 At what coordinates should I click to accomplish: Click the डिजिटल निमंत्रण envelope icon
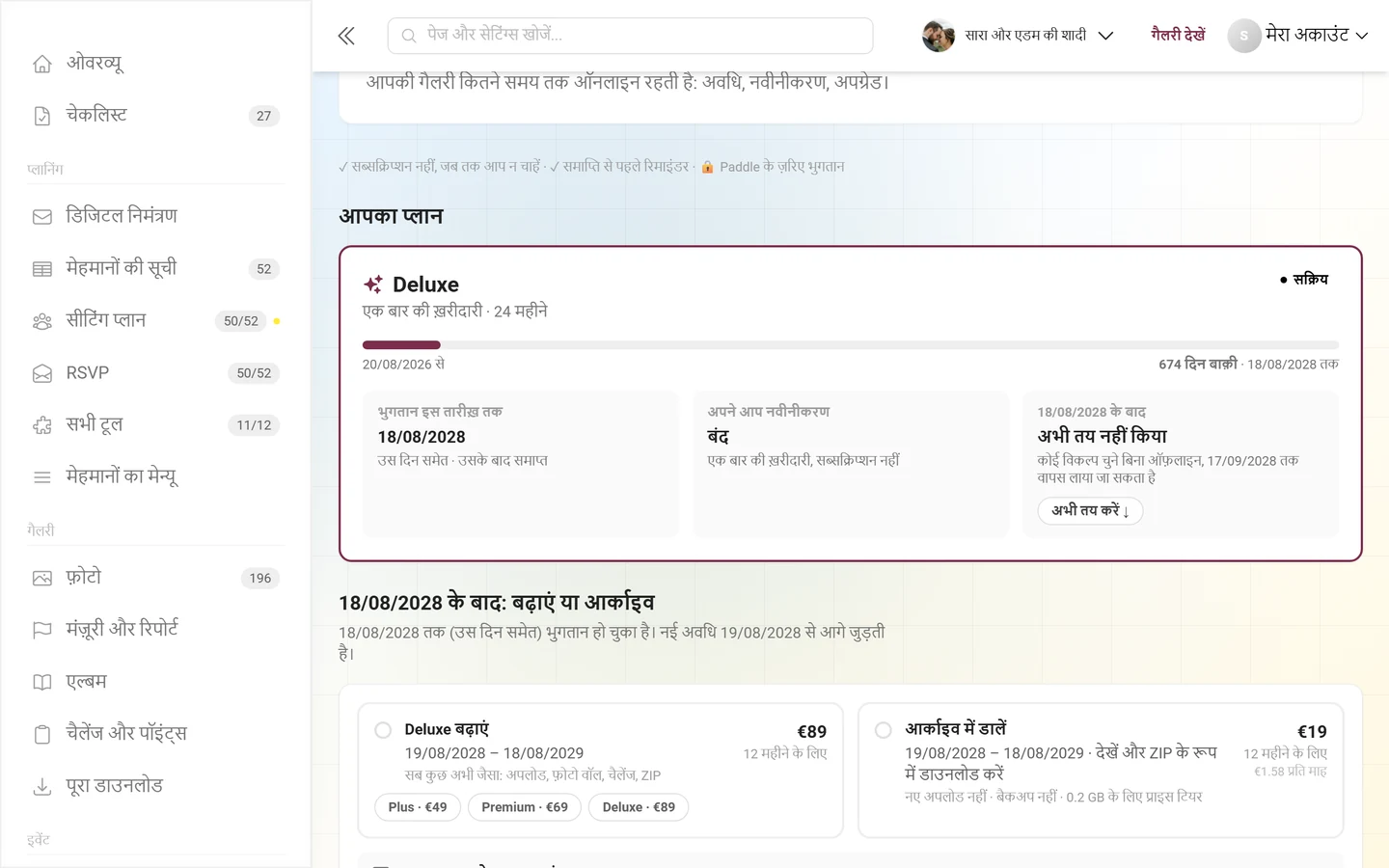pyautogui.click(x=42, y=217)
